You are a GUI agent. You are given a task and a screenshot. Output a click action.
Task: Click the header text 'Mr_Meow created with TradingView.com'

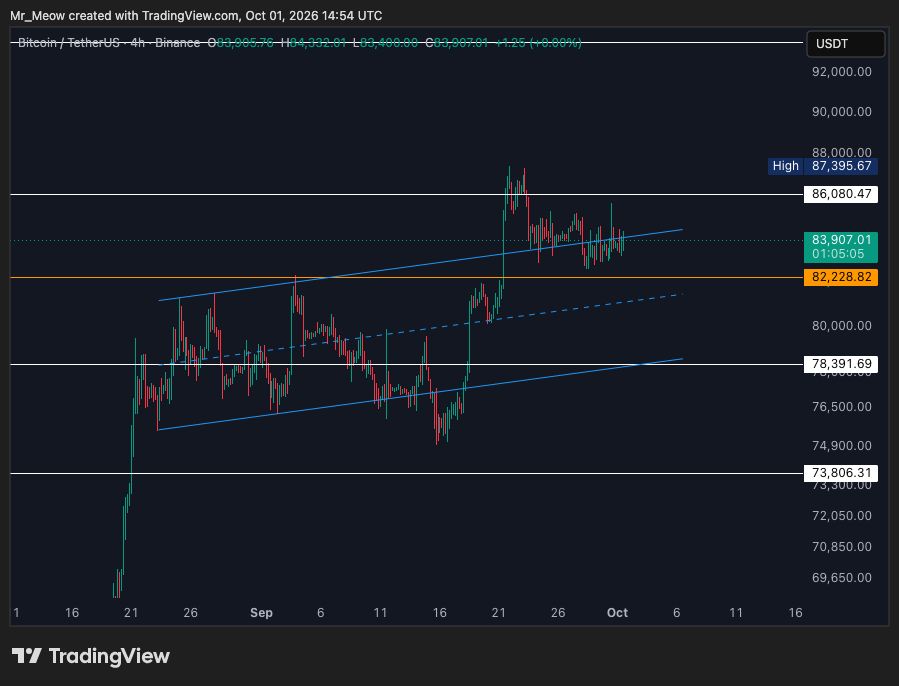click(125, 15)
